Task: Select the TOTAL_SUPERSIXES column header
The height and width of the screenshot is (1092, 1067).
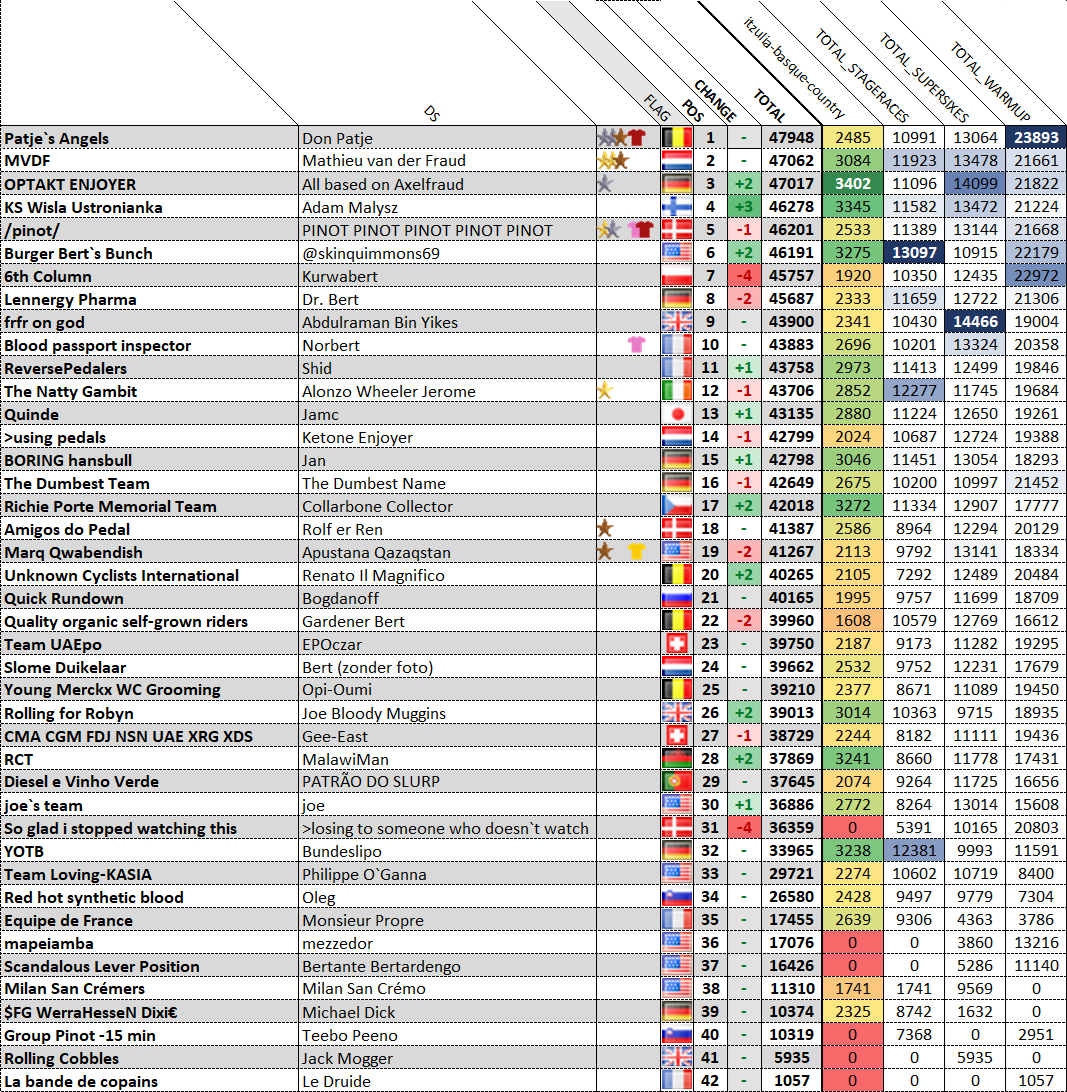Action: click(x=923, y=77)
